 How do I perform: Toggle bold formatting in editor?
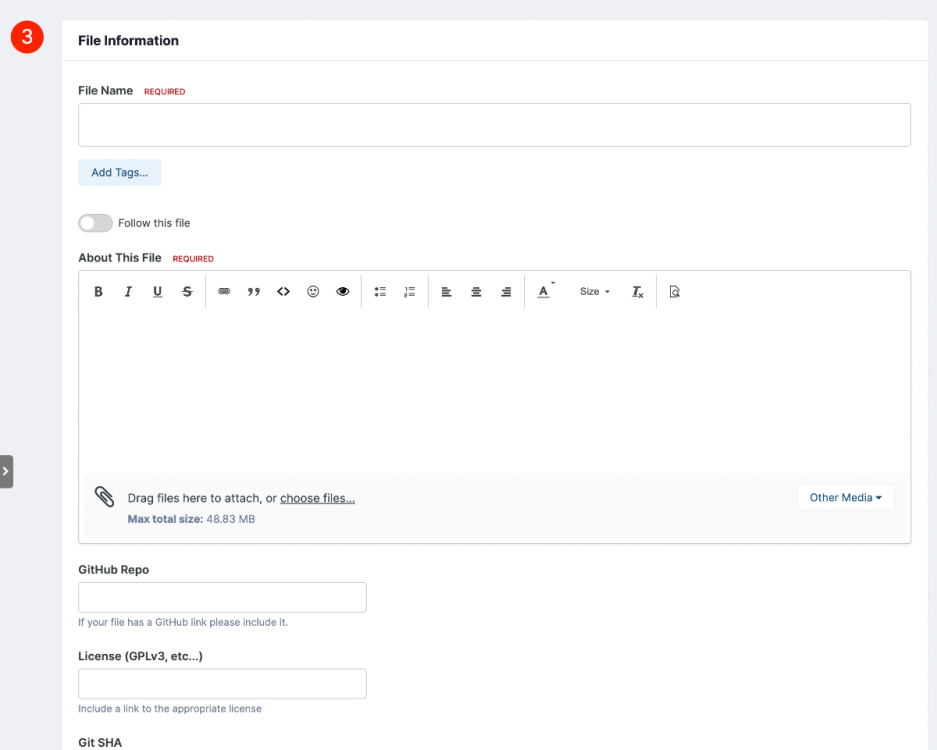pos(99,292)
